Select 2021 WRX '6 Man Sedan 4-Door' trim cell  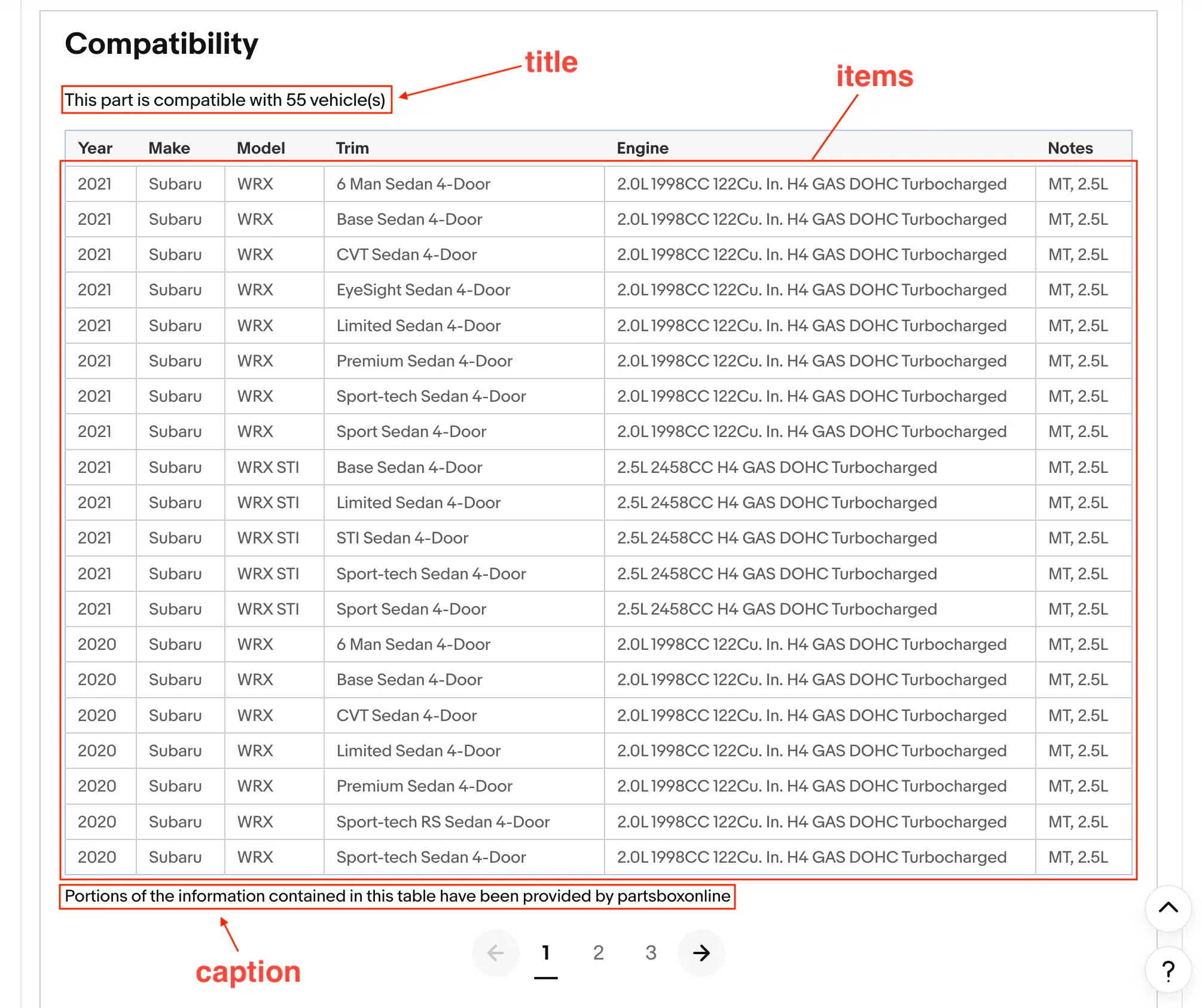[464, 184]
